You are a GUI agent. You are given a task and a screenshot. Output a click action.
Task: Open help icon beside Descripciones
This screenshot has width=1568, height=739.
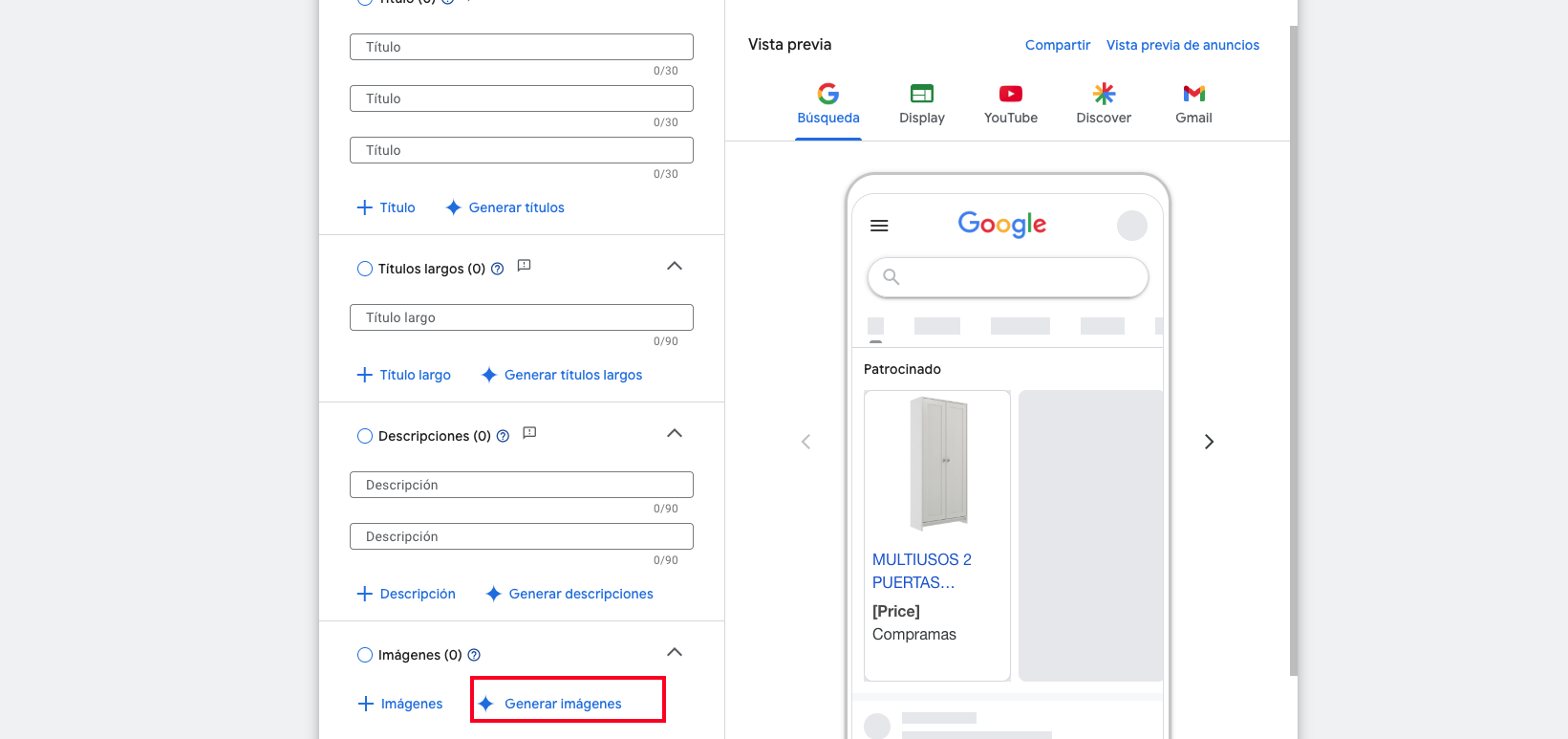[x=503, y=436]
